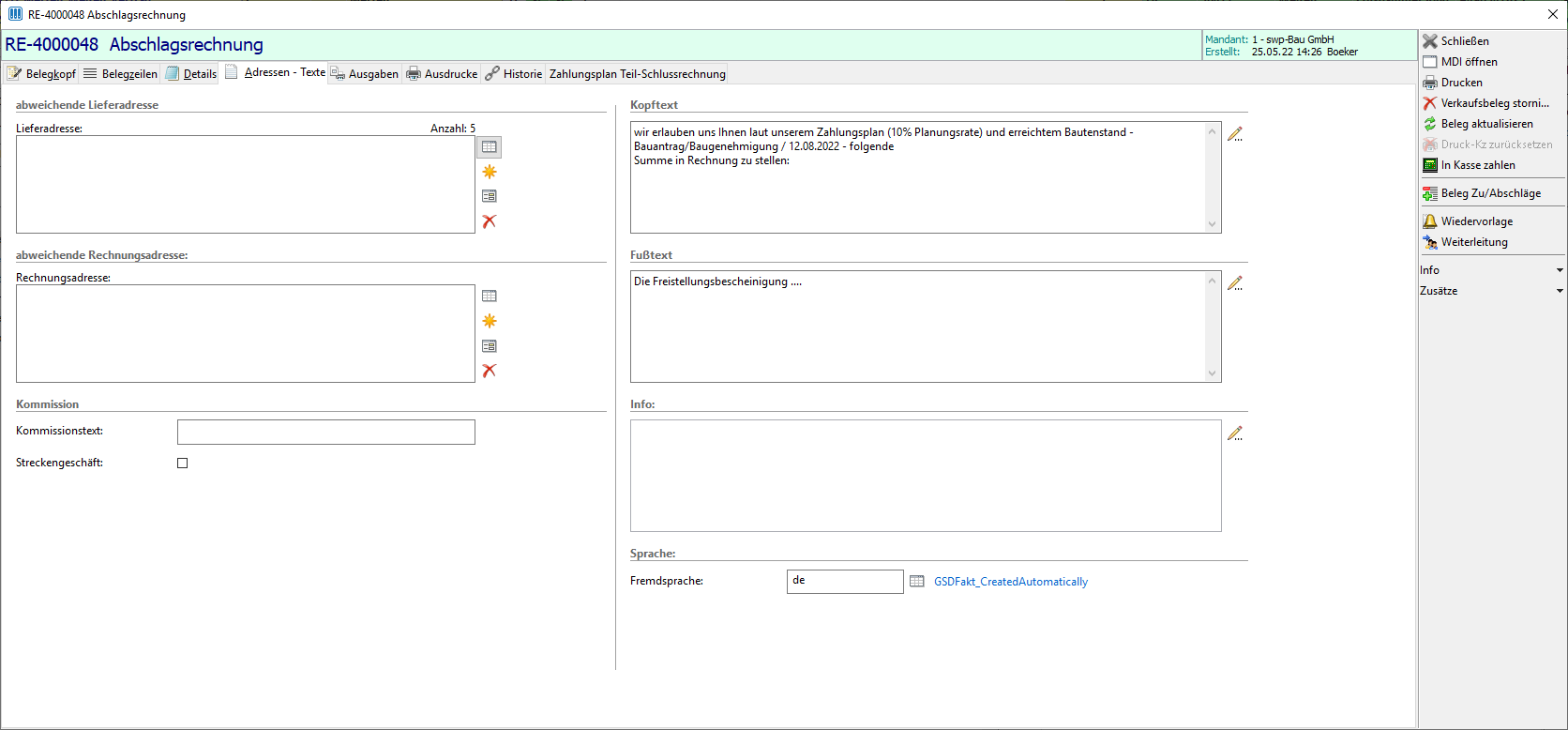
Task: Click Mandant value '1 - swp-Bau GmbH'
Action: 1293,39
